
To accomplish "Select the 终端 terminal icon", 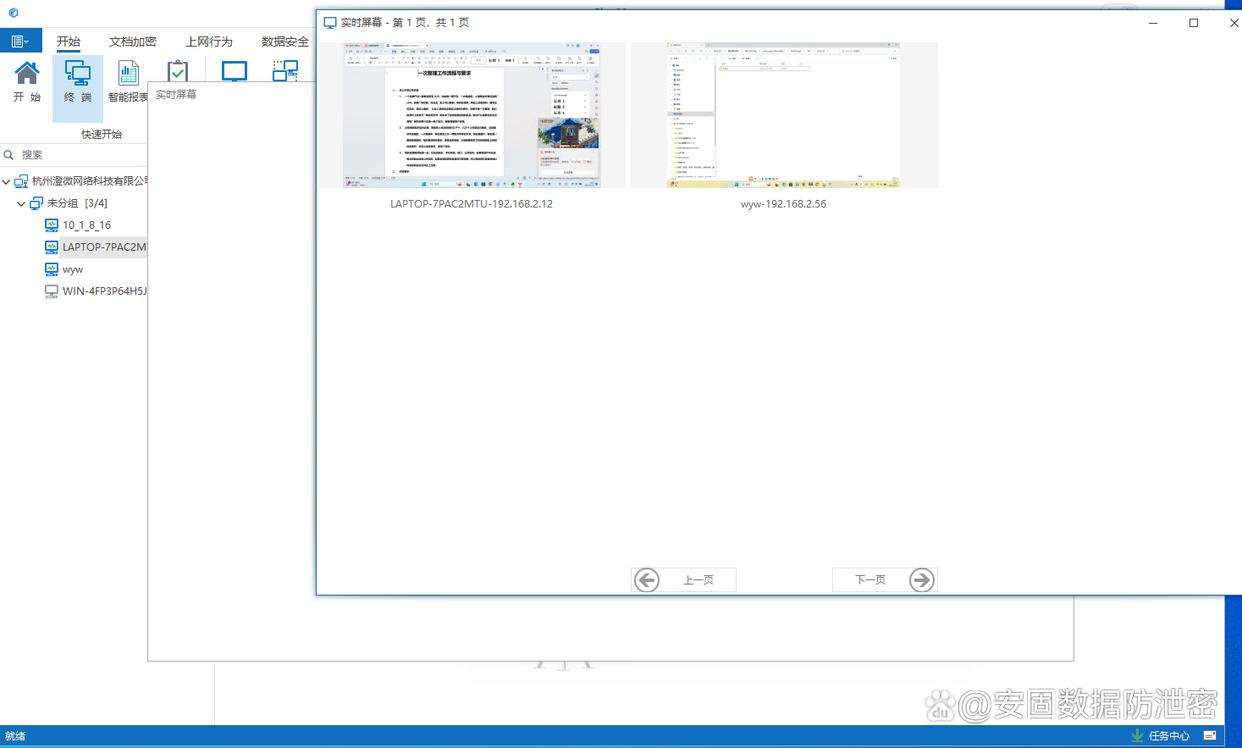I will (78, 81).
